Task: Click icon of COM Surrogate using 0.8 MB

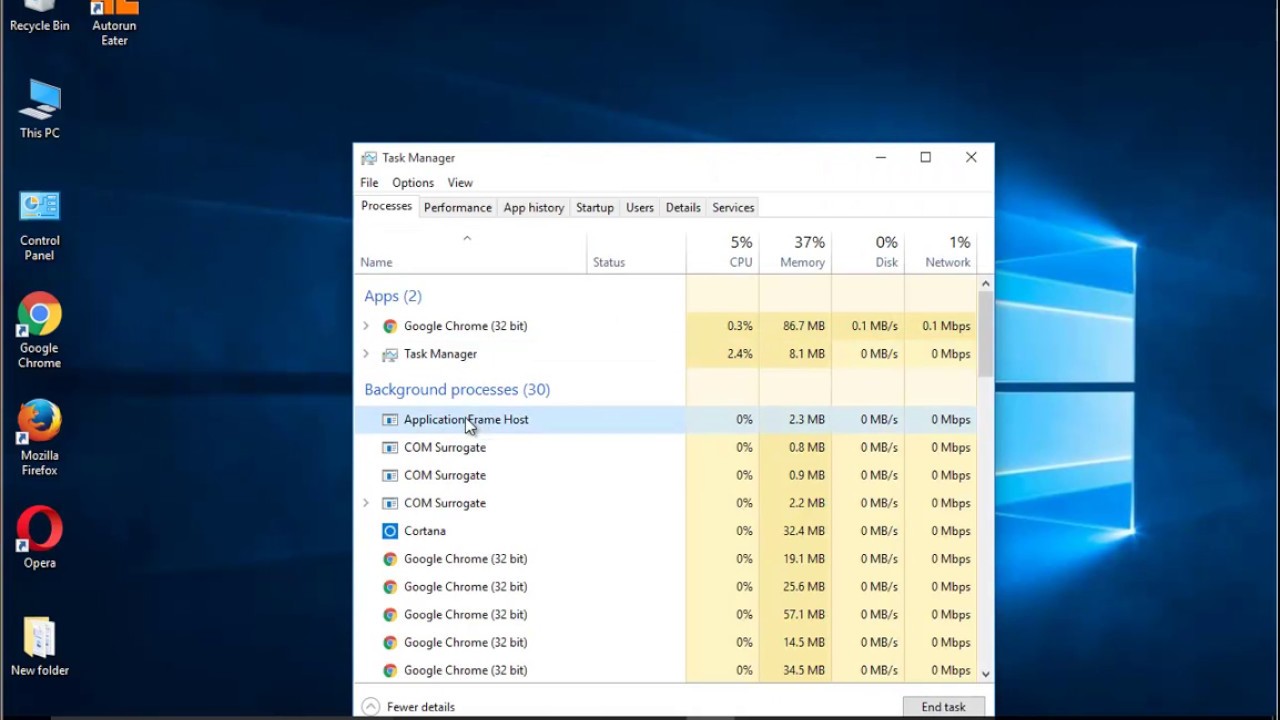Action: click(390, 448)
